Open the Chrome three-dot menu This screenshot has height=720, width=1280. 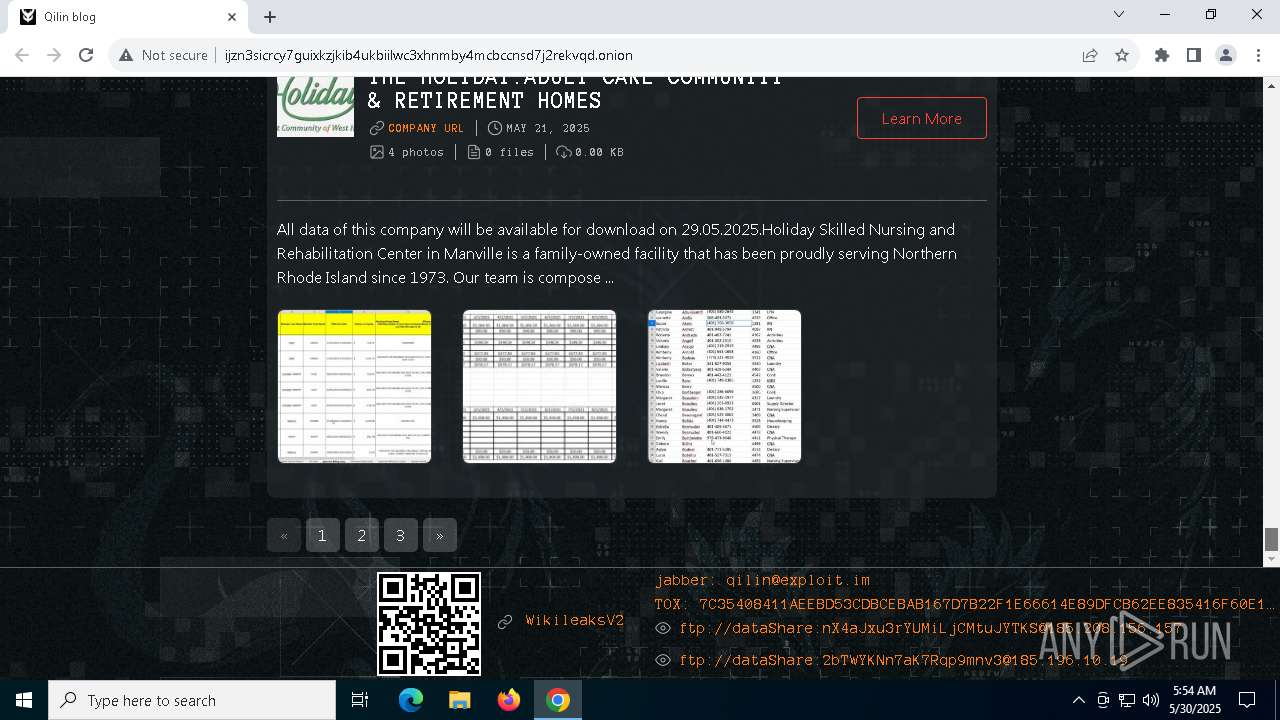1258,55
